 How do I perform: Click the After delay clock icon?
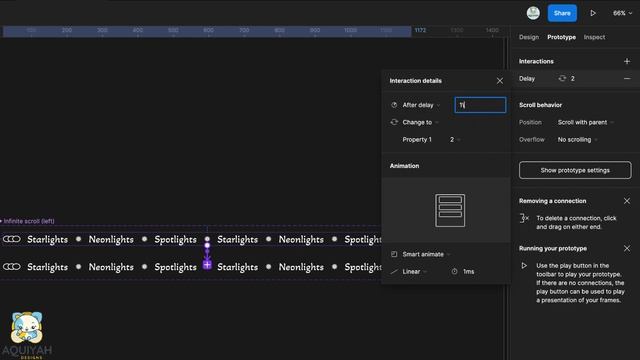point(394,105)
